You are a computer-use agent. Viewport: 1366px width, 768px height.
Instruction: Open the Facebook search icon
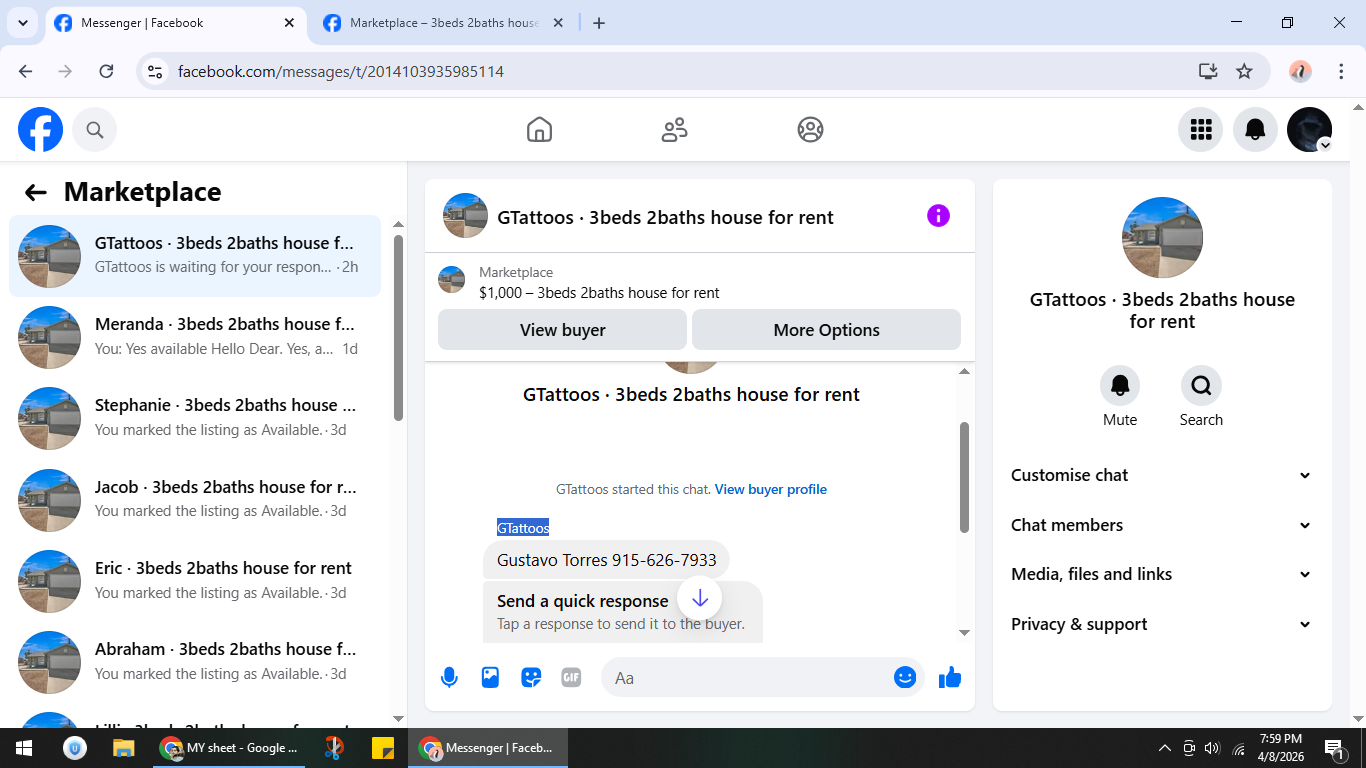pyautogui.click(x=95, y=130)
